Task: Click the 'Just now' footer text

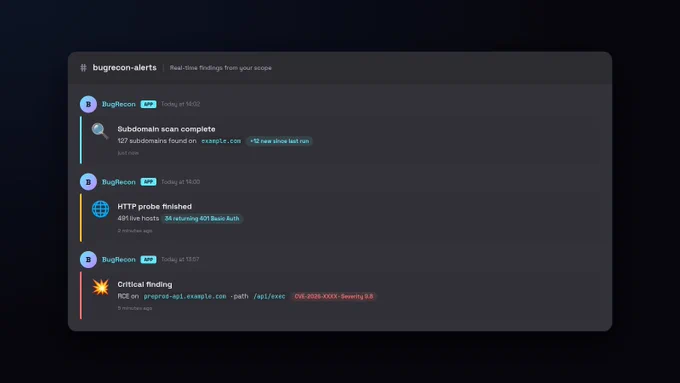Action: pyautogui.click(x=128, y=153)
